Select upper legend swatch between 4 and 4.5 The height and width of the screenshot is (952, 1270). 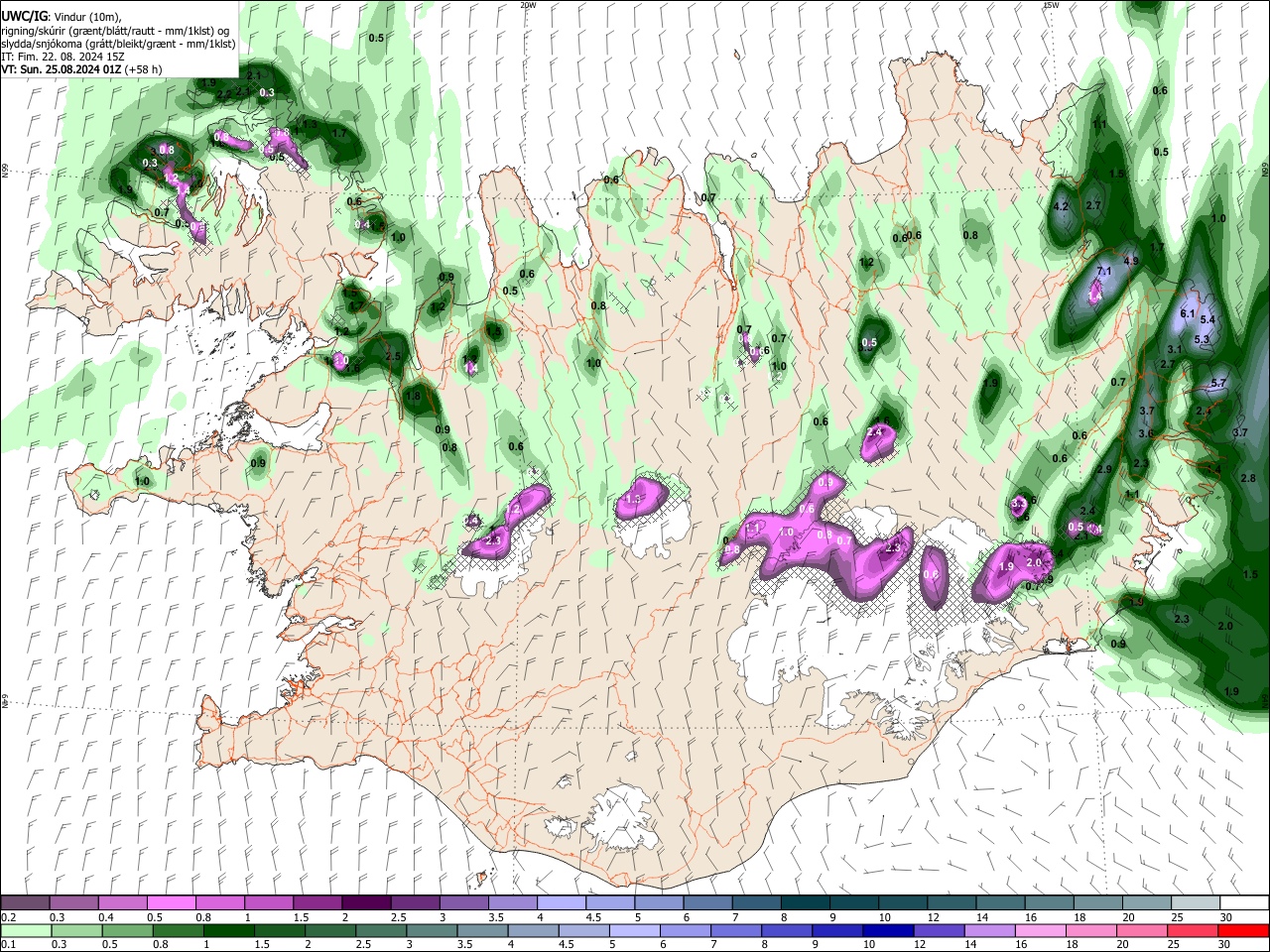click(x=562, y=903)
